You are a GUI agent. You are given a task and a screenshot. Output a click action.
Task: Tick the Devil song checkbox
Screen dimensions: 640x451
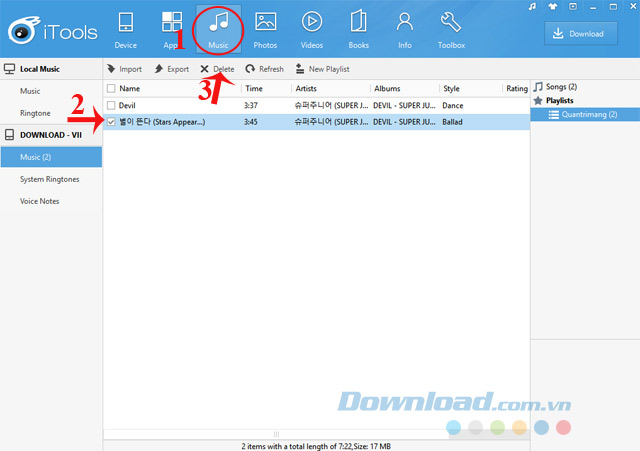coord(111,105)
